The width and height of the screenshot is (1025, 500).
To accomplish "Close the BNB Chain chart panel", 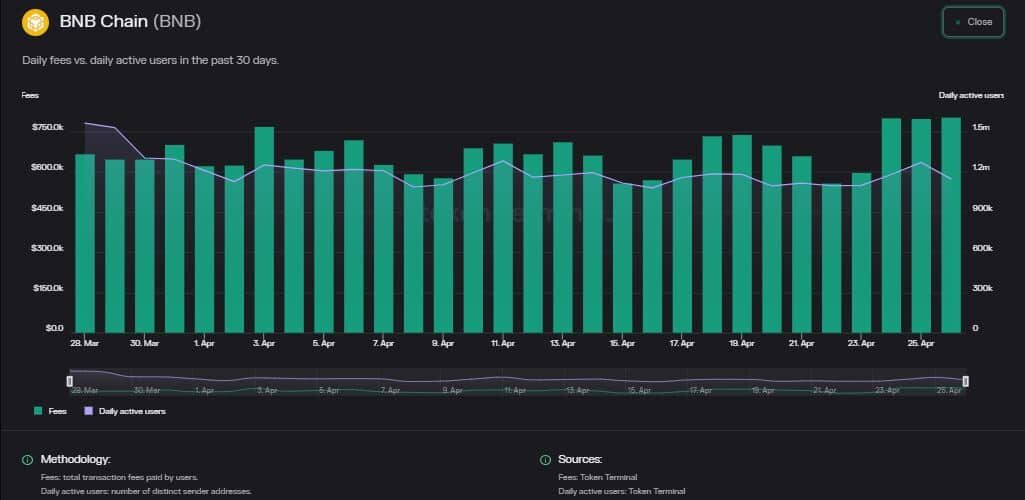I will pos(973,22).
